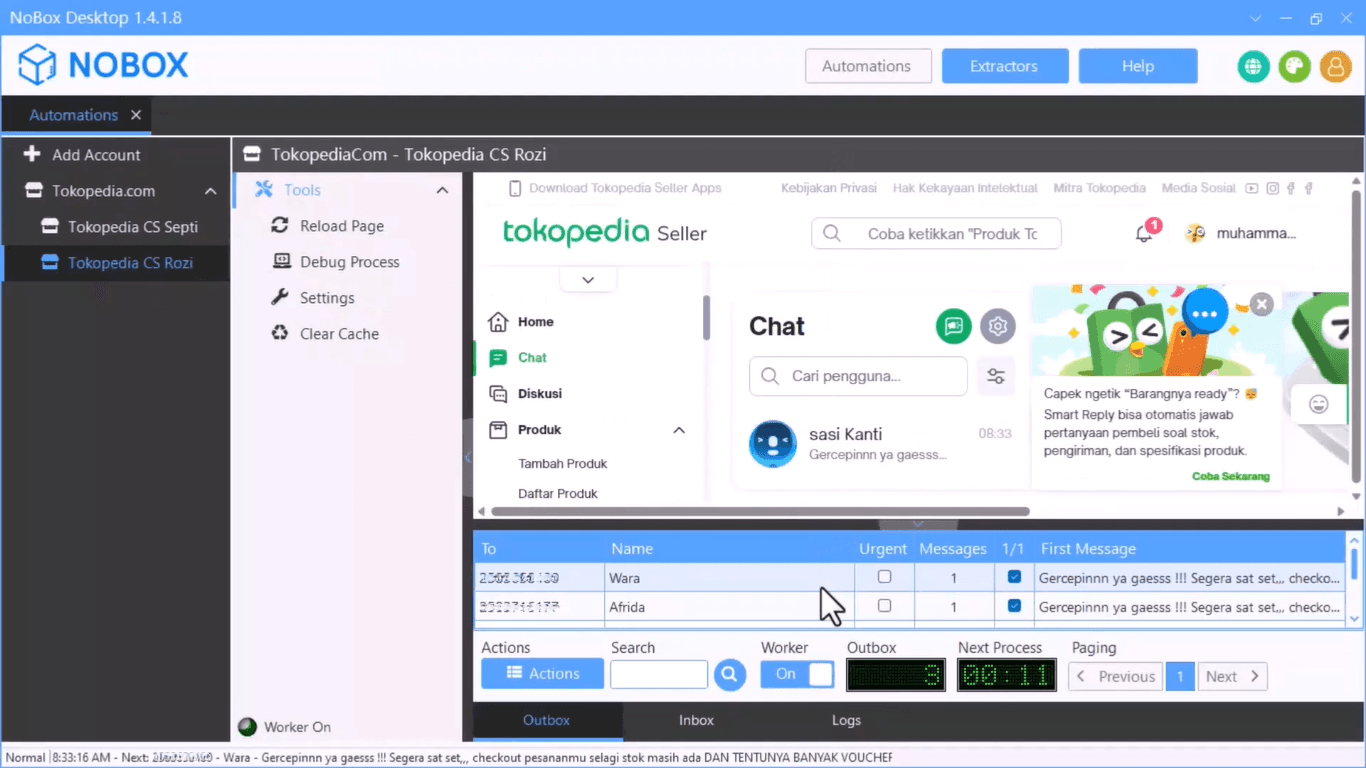Click the green globe icon in header
This screenshot has height=768, width=1366.
[1253, 67]
